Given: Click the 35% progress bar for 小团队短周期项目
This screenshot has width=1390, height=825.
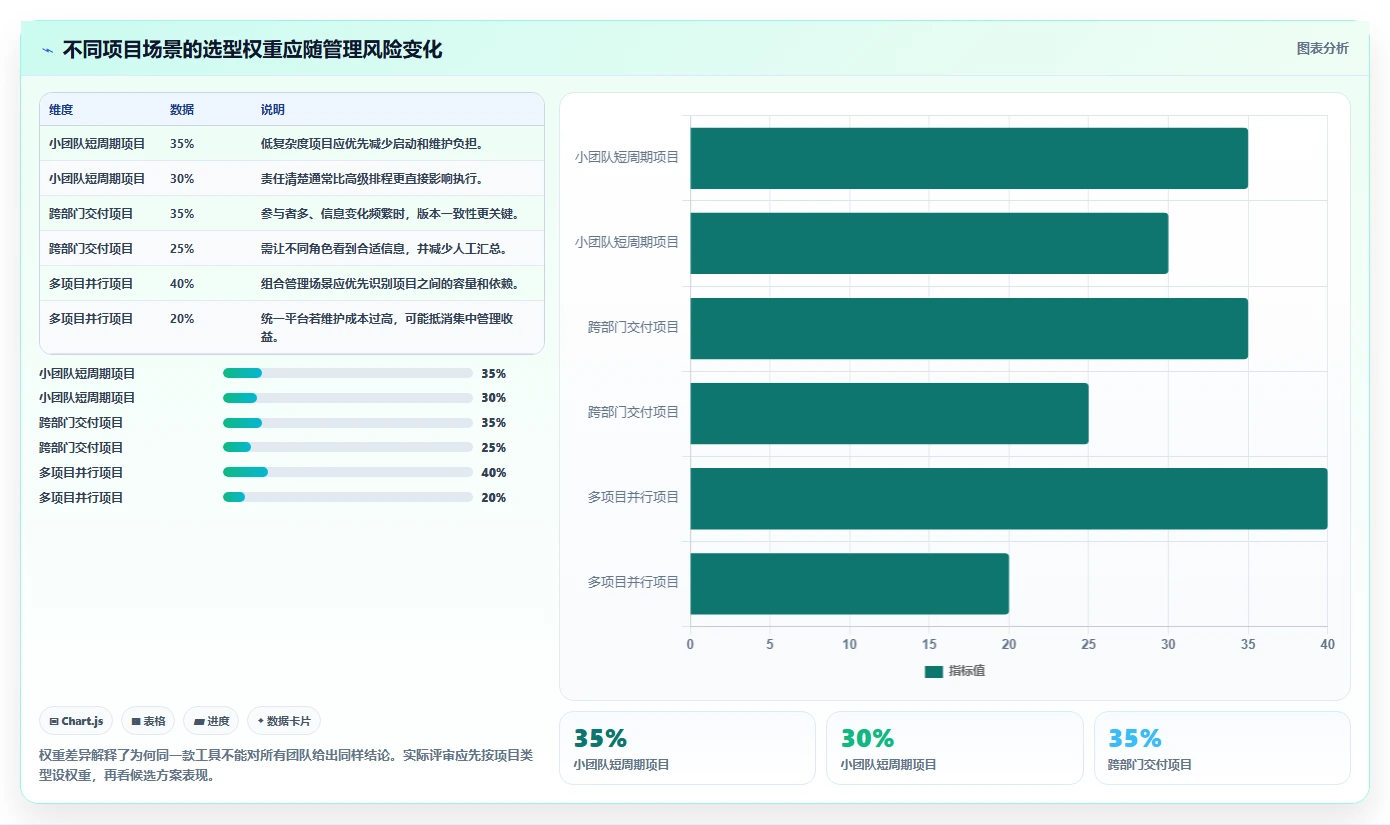Looking at the screenshot, I should pyautogui.click(x=348, y=373).
